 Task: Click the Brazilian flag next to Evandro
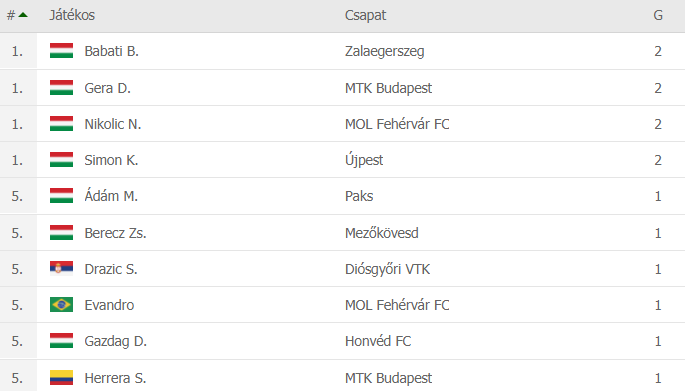click(61, 305)
